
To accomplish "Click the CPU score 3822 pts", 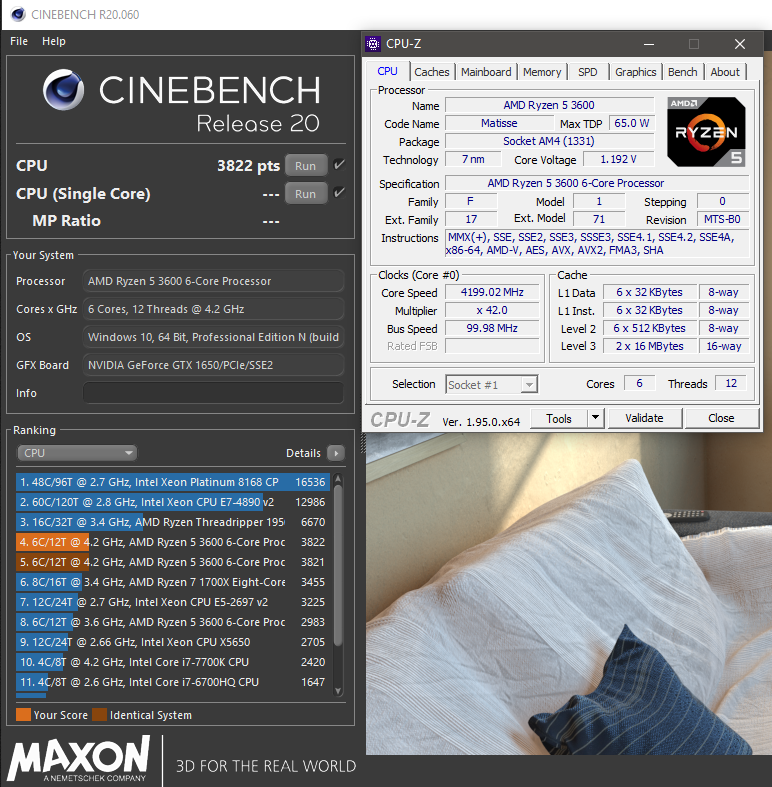I will click(x=248, y=166).
